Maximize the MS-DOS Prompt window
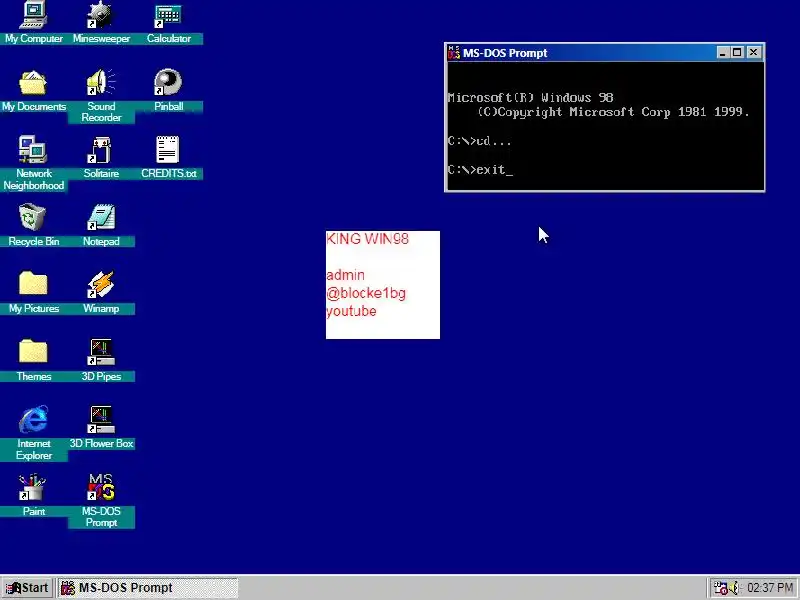The height and width of the screenshot is (600, 800). click(737, 53)
